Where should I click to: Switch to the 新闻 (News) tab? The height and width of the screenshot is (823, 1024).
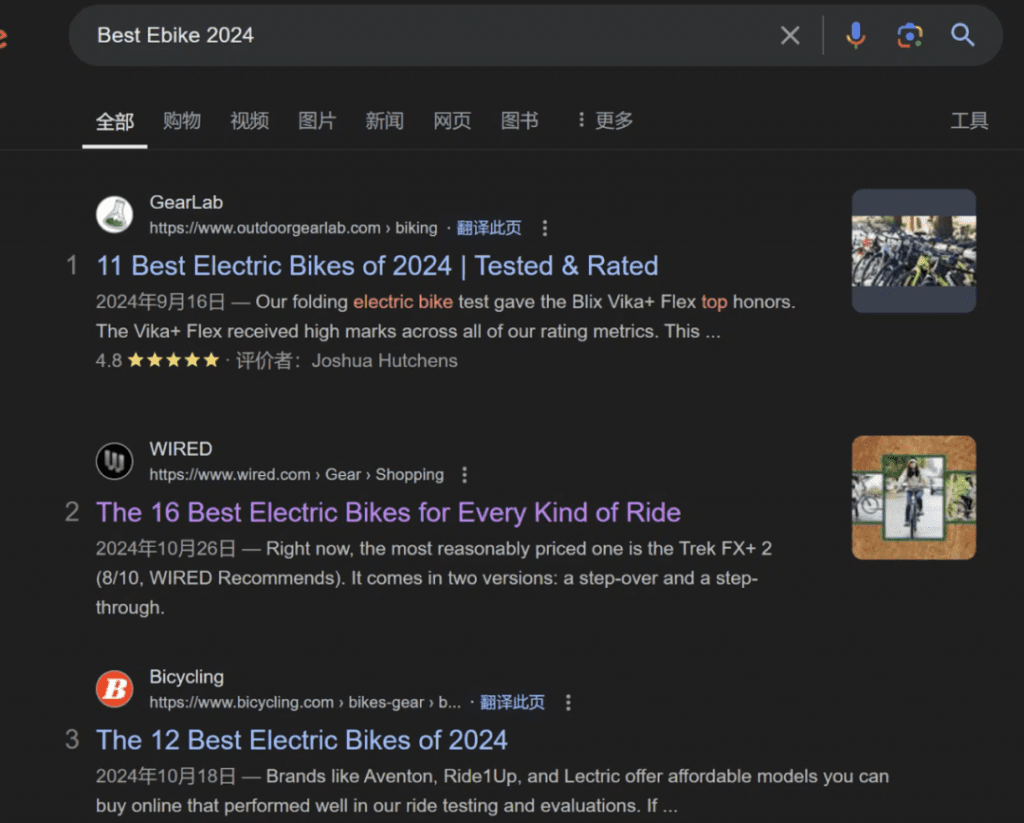(x=384, y=121)
